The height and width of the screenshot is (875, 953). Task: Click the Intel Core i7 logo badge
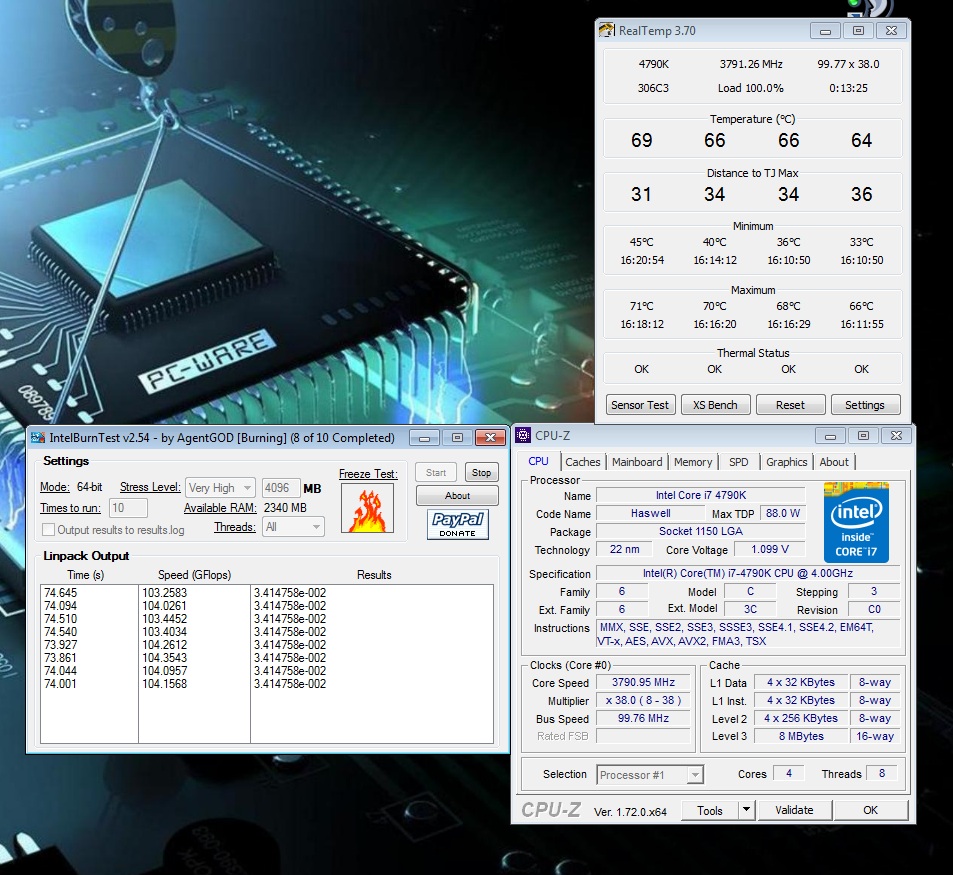[x=856, y=523]
